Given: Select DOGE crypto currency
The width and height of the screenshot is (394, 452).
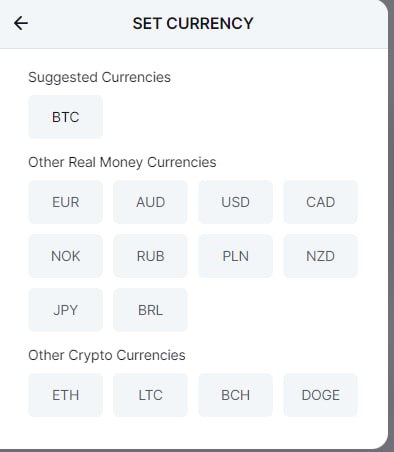Looking at the screenshot, I should point(320,395).
